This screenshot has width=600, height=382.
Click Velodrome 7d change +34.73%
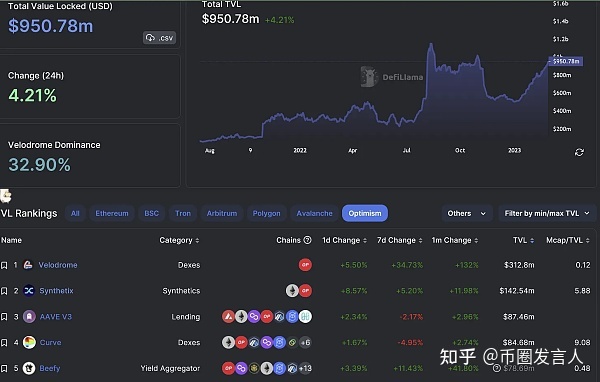click(407, 265)
